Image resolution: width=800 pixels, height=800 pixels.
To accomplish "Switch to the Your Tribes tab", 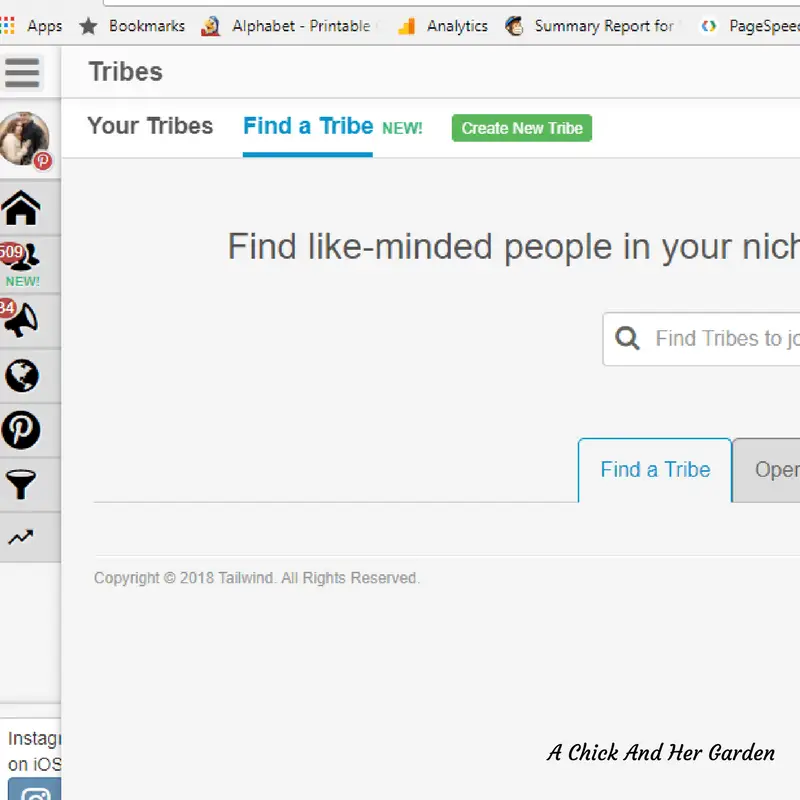I will [x=150, y=126].
